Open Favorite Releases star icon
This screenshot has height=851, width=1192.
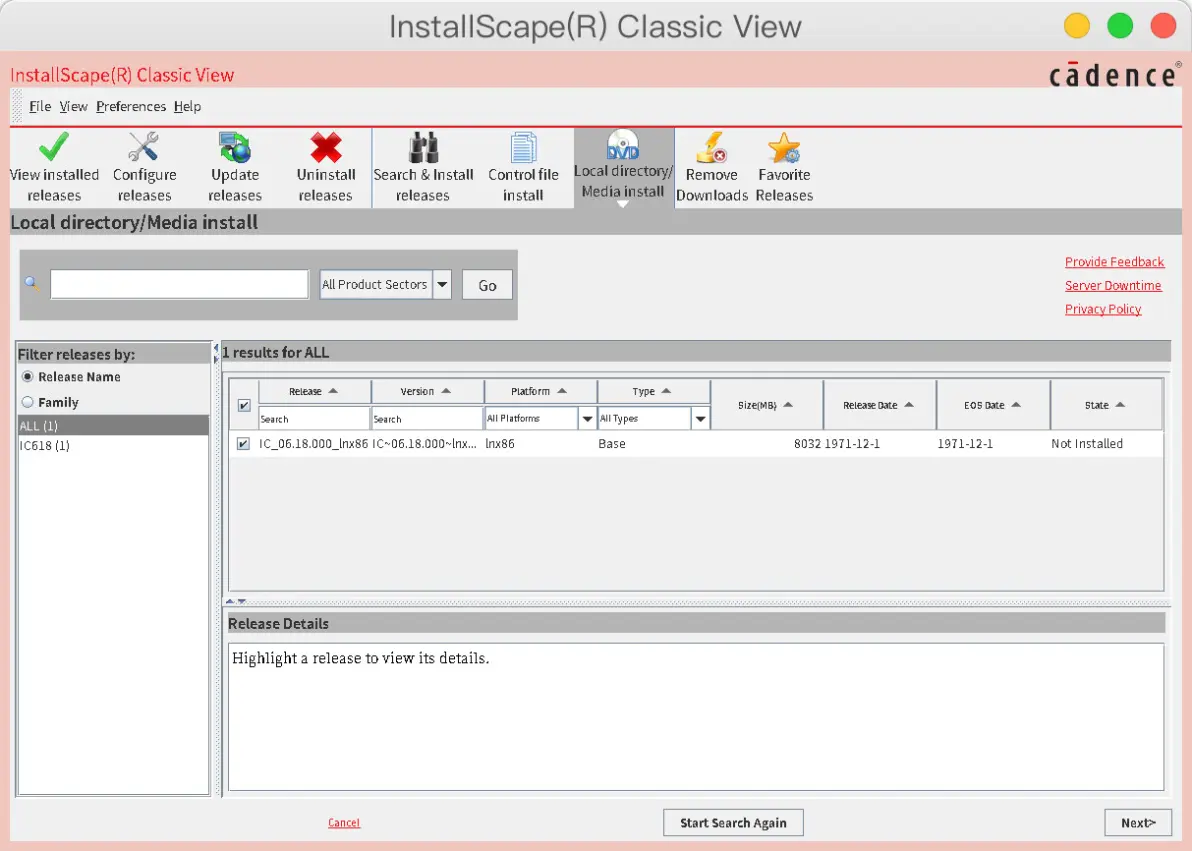[784, 147]
